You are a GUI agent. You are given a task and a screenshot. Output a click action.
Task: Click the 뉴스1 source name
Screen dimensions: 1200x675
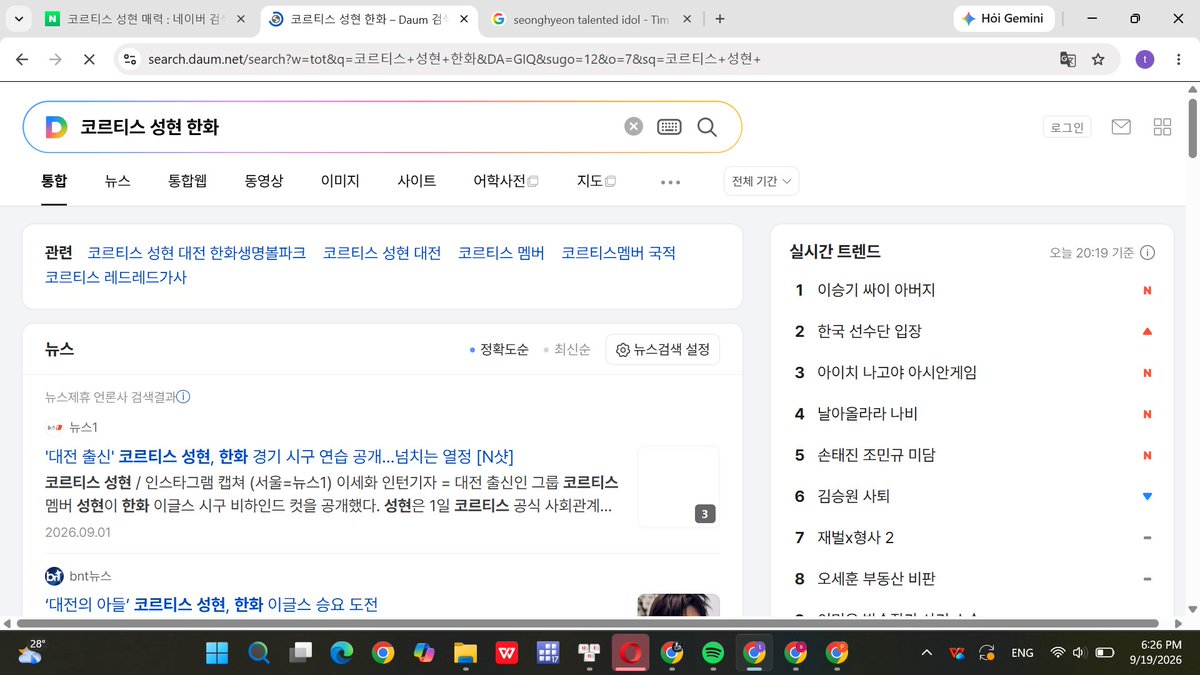[82, 427]
